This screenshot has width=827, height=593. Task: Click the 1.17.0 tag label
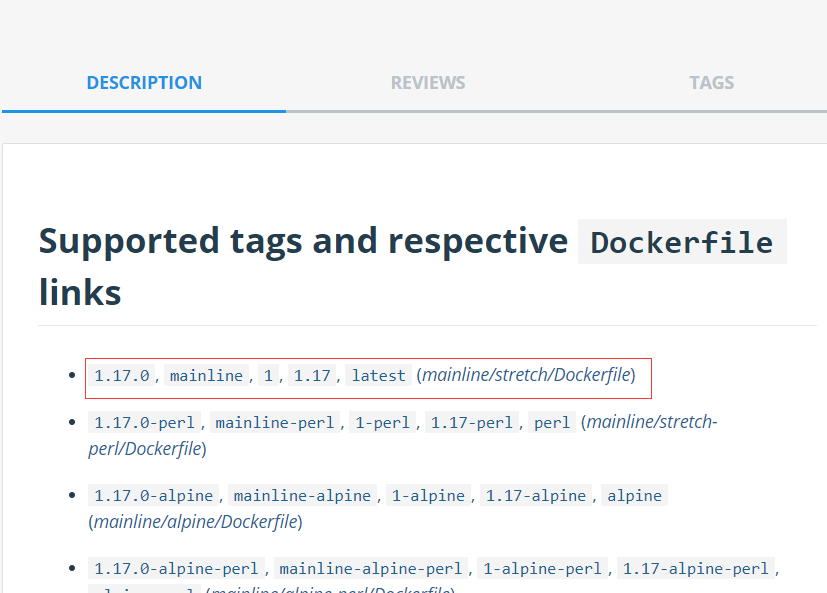click(x=122, y=376)
